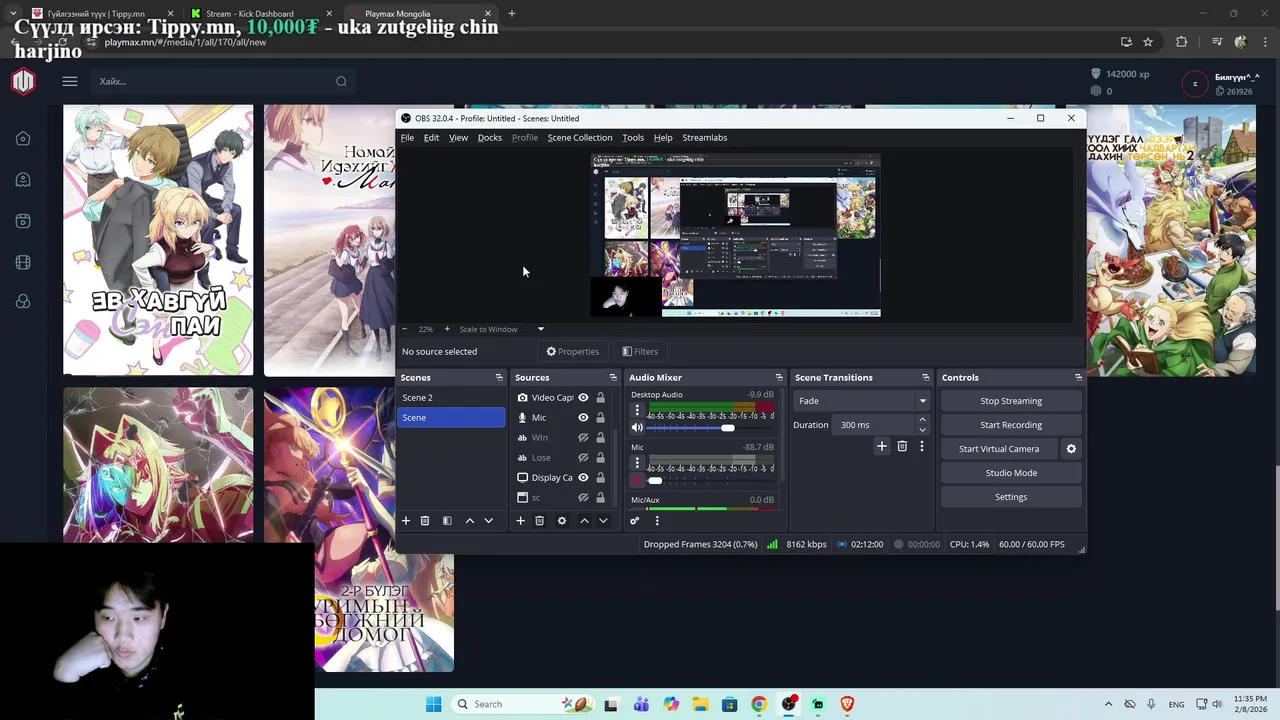Add a new source with plus icon
1280x720 pixels.
[520, 521]
